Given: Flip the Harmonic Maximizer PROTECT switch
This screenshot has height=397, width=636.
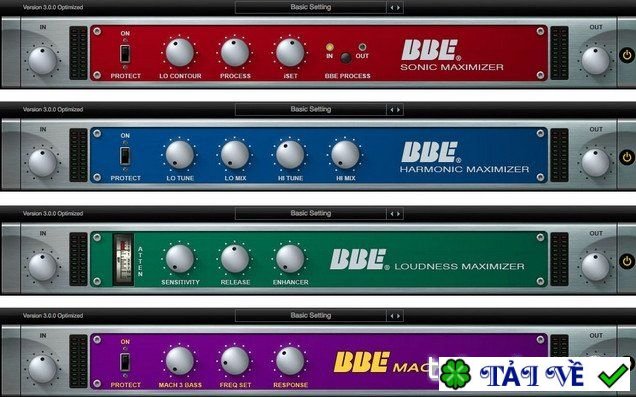Looking at the screenshot, I should coord(125,156).
